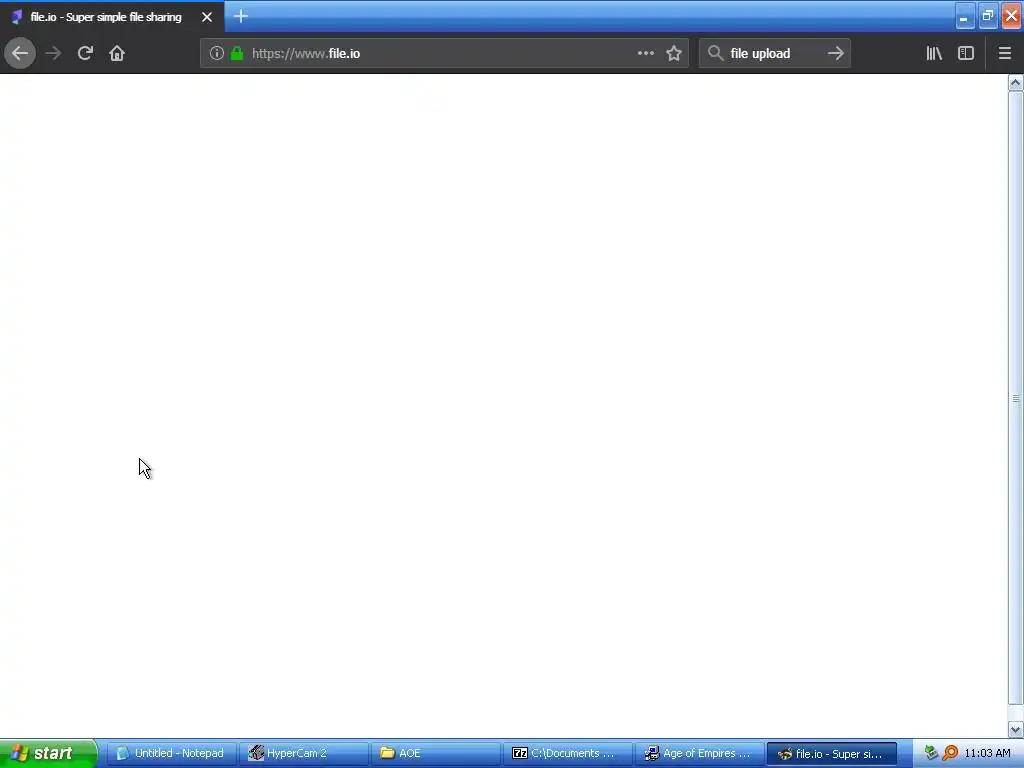Viewport: 1024px width, 768px height.
Task: Reload the file.io page
Action: point(85,53)
